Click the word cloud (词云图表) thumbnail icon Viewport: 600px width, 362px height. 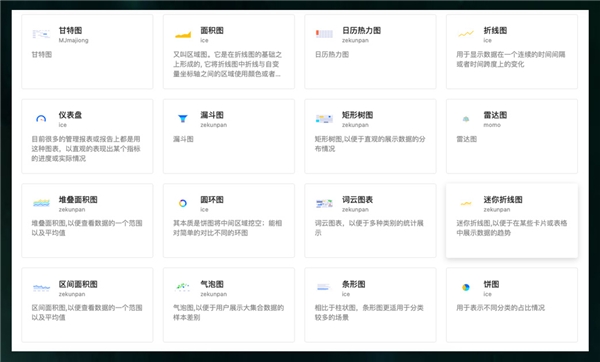click(324, 203)
